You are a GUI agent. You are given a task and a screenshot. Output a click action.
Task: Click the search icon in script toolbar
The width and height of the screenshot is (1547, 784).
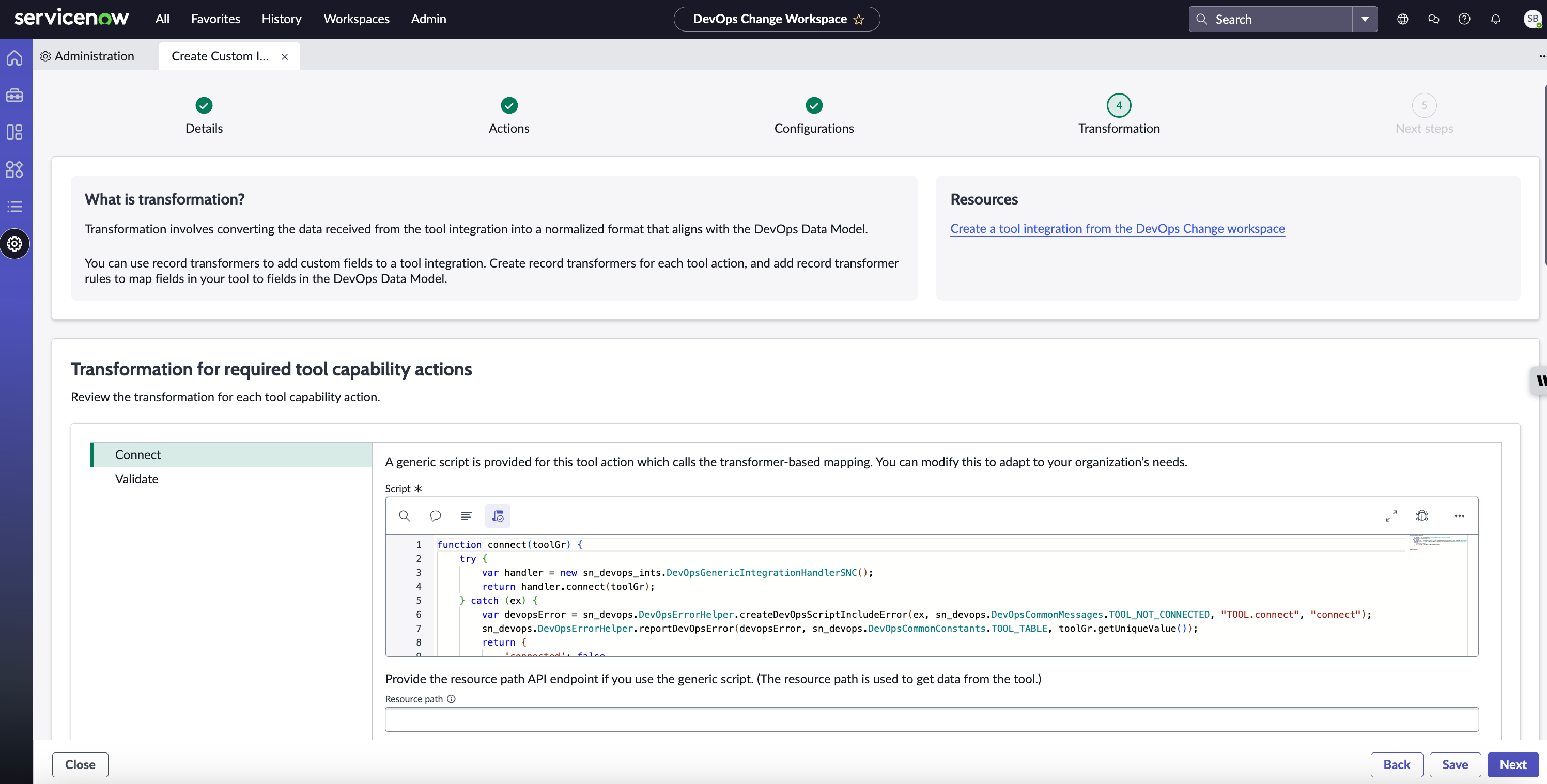[404, 515]
